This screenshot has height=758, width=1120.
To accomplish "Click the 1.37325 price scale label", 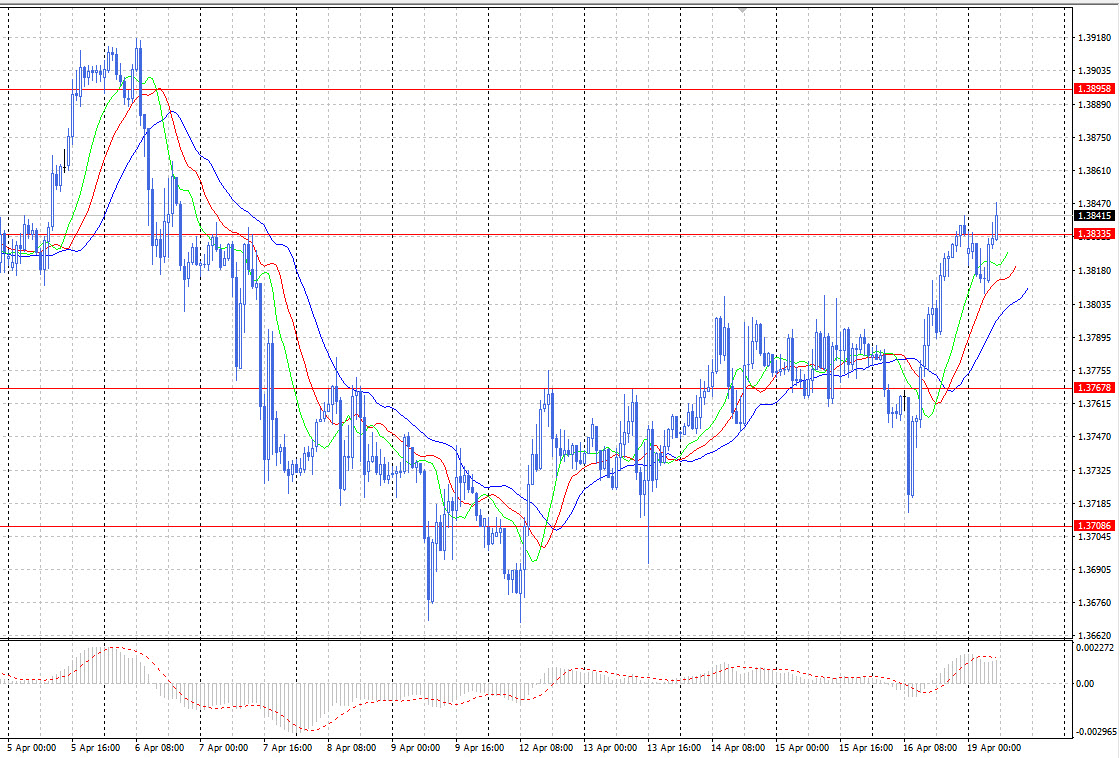I will [x=1094, y=470].
